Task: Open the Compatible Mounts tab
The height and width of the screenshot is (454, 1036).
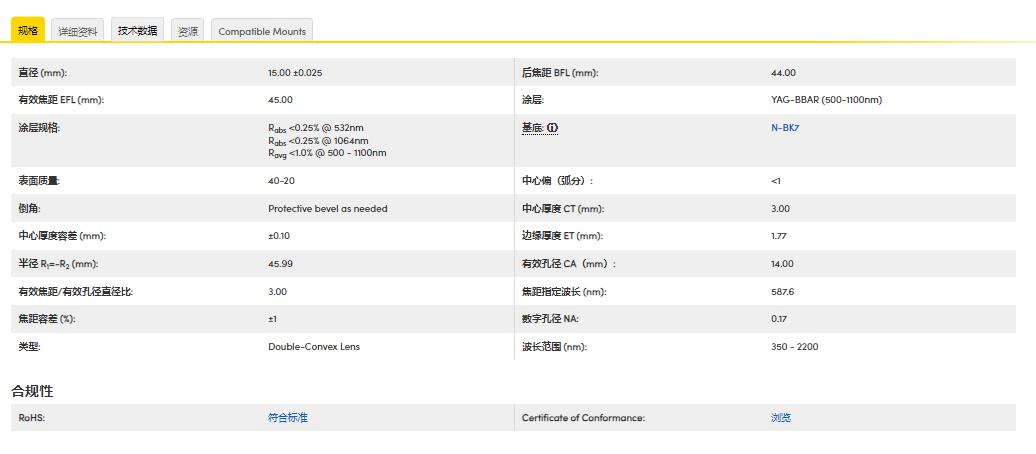Action: pyautogui.click(x=262, y=31)
